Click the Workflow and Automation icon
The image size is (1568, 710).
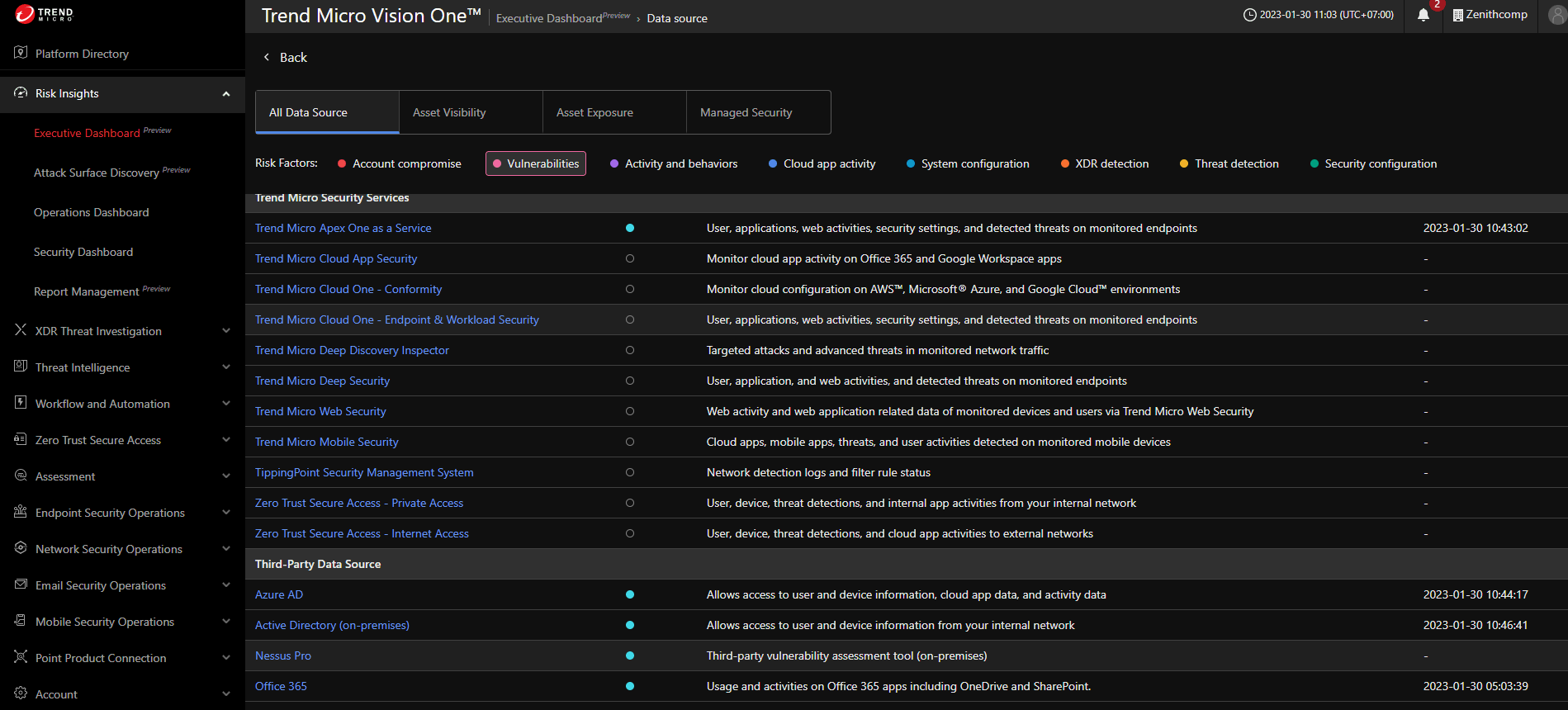coord(21,403)
